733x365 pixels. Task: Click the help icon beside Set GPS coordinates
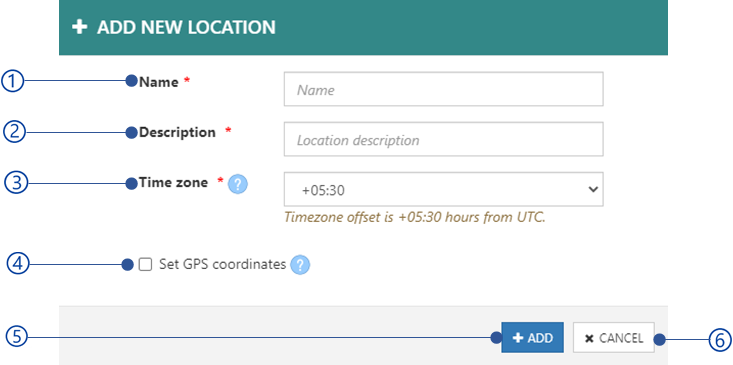click(300, 265)
